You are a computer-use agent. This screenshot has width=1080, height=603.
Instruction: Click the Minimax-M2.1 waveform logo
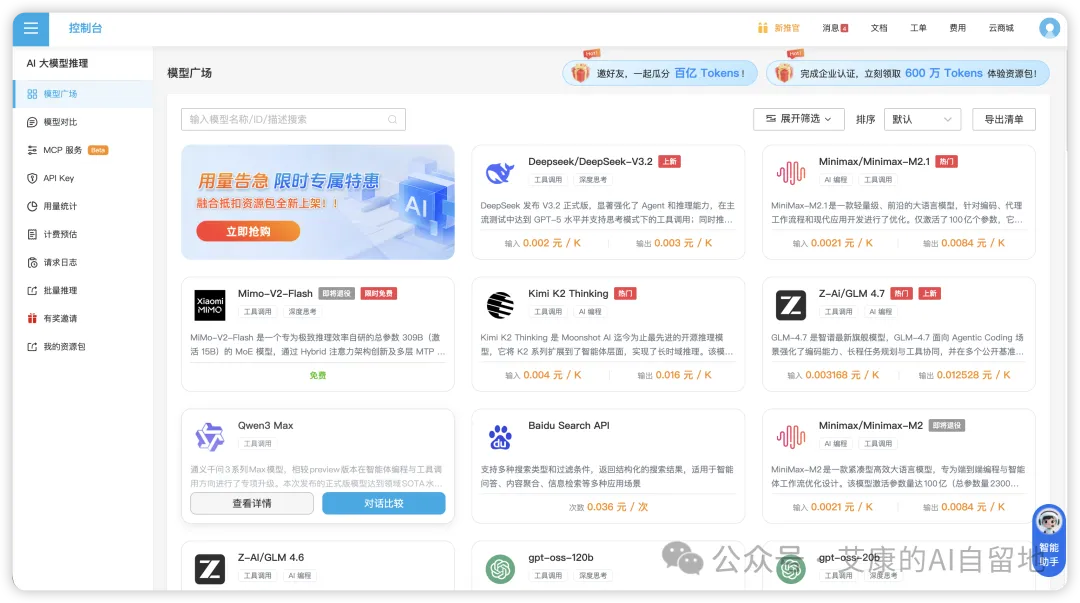pos(791,172)
